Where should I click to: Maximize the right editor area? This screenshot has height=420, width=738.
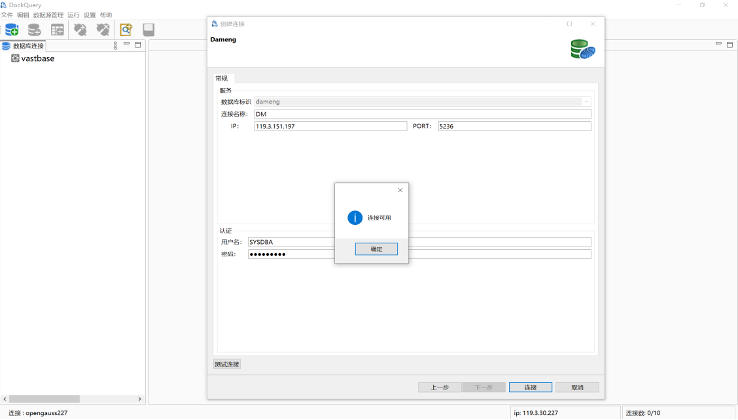coord(730,45)
